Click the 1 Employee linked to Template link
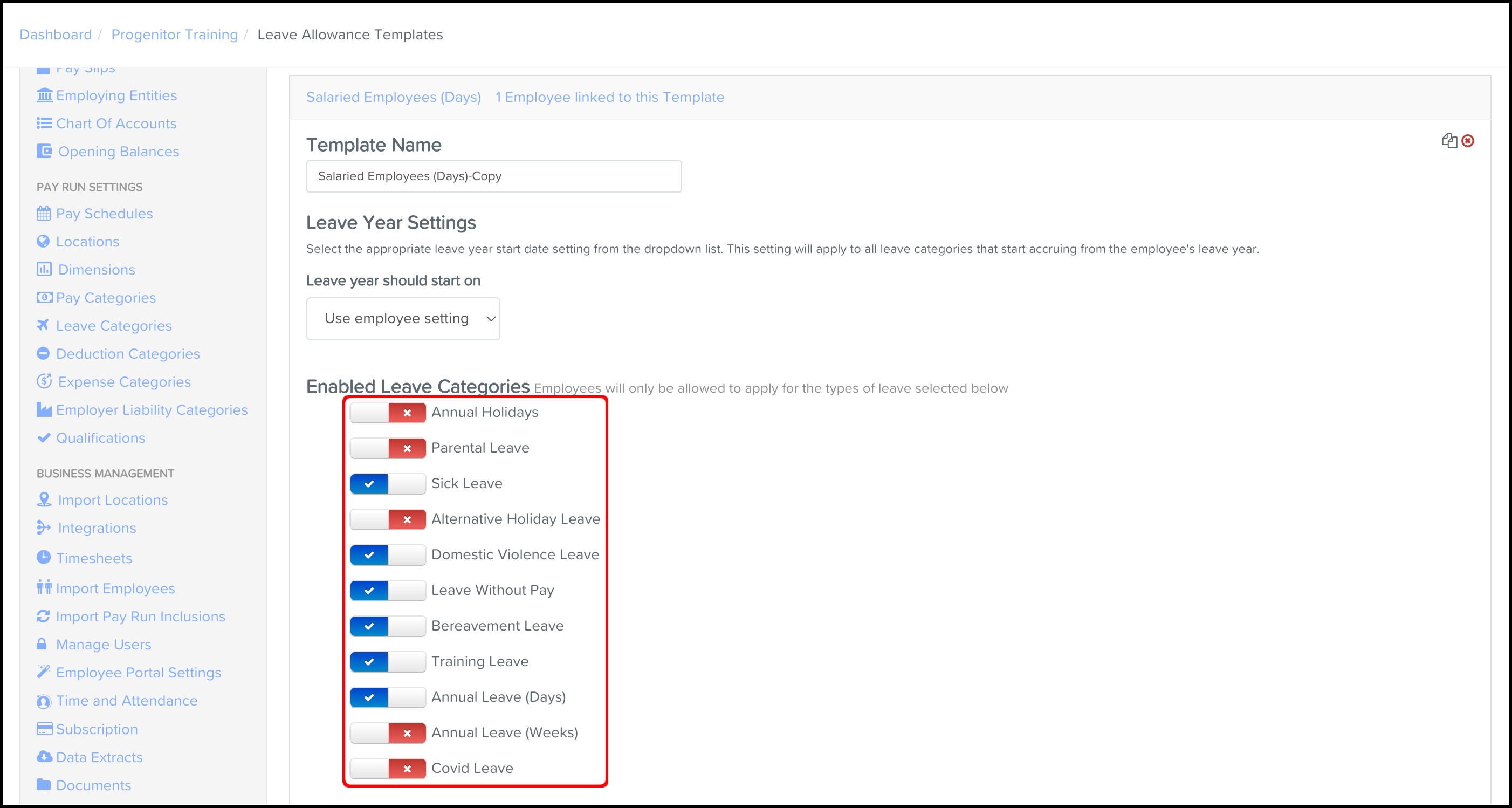1512x808 pixels. (x=609, y=98)
